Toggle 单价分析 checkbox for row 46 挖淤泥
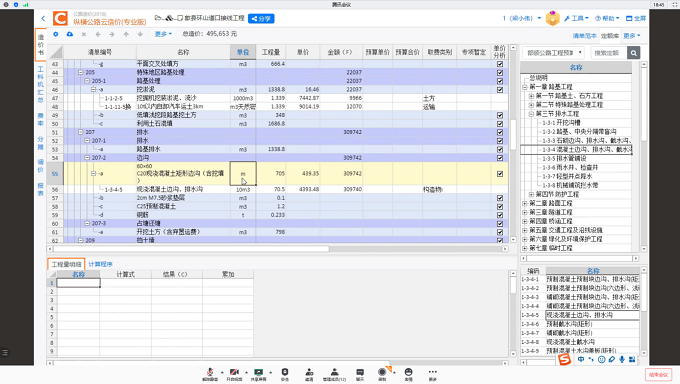Viewport: 680px width, 384px height. pos(500,89)
